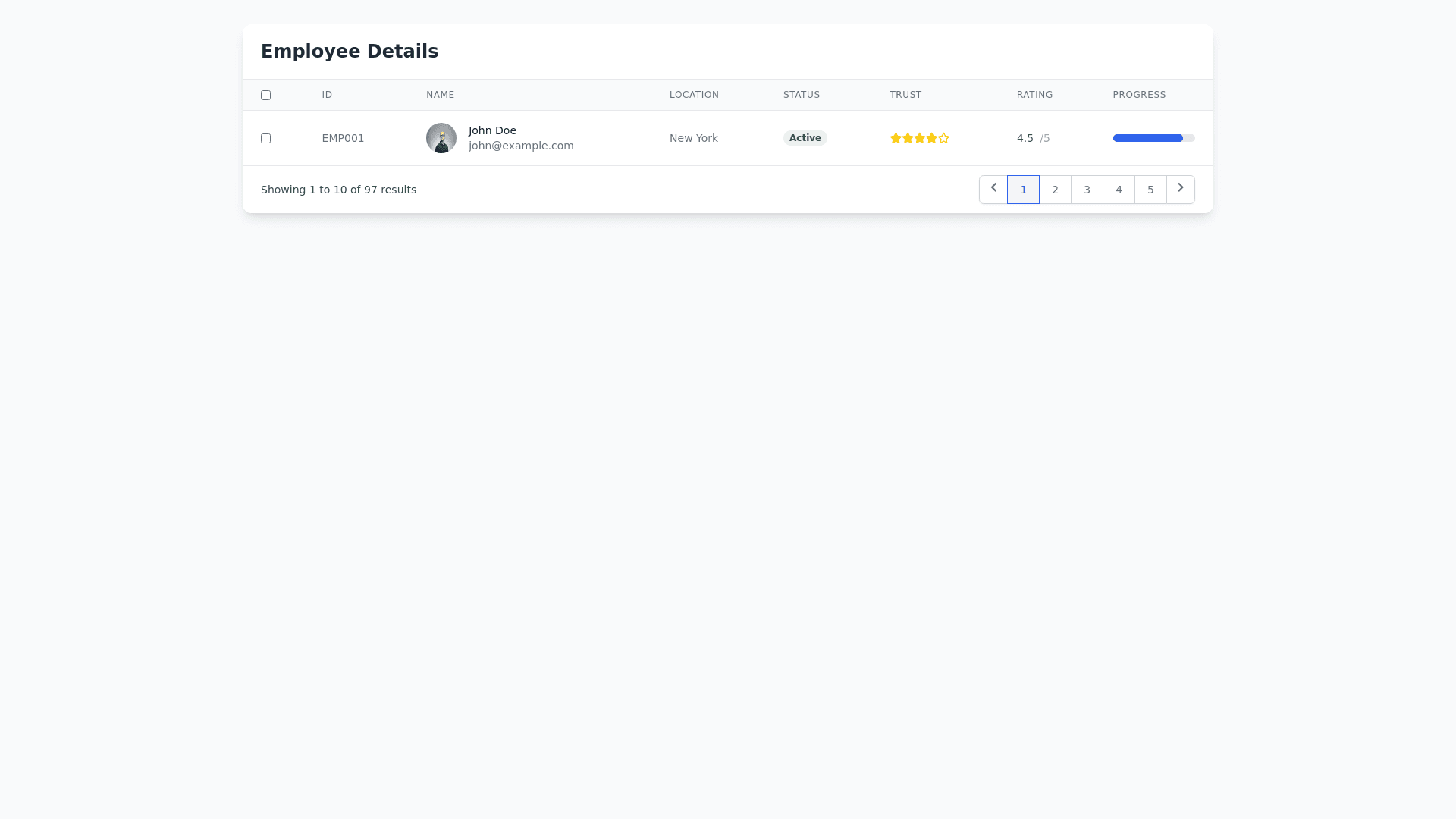Toggle the select-all header checkbox
The width and height of the screenshot is (1456, 819).
tap(265, 95)
